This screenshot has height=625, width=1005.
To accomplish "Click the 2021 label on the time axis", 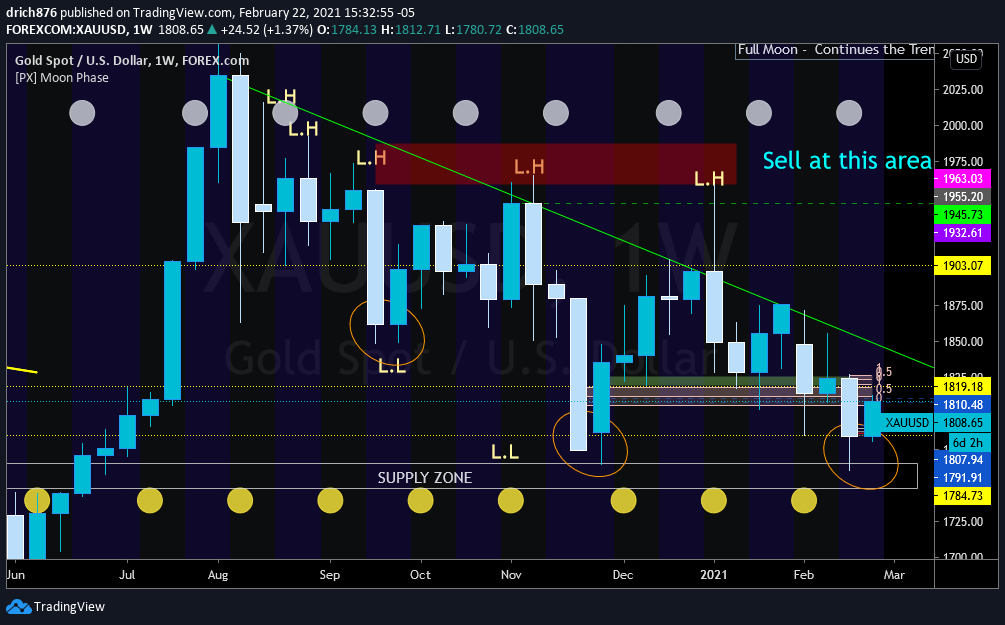I will pyautogui.click(x=713, y=574).
